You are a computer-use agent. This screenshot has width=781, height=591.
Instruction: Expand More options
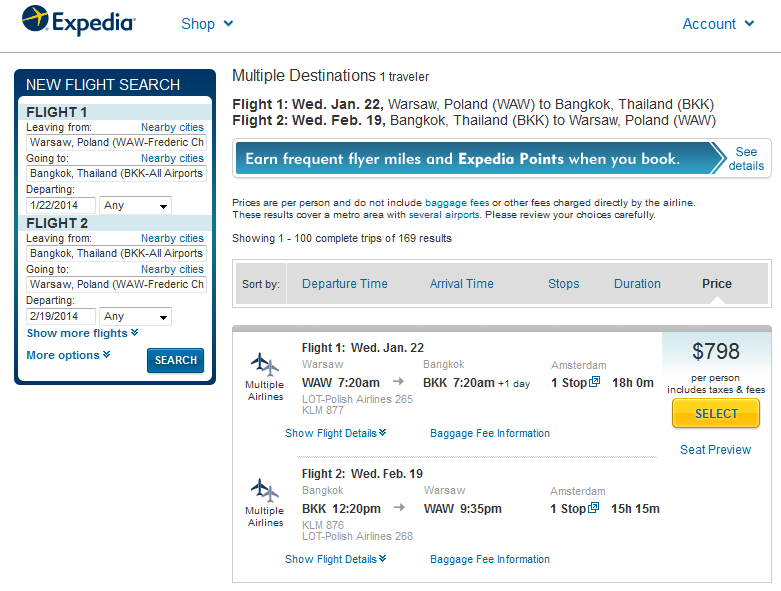[x=68, y=355]
